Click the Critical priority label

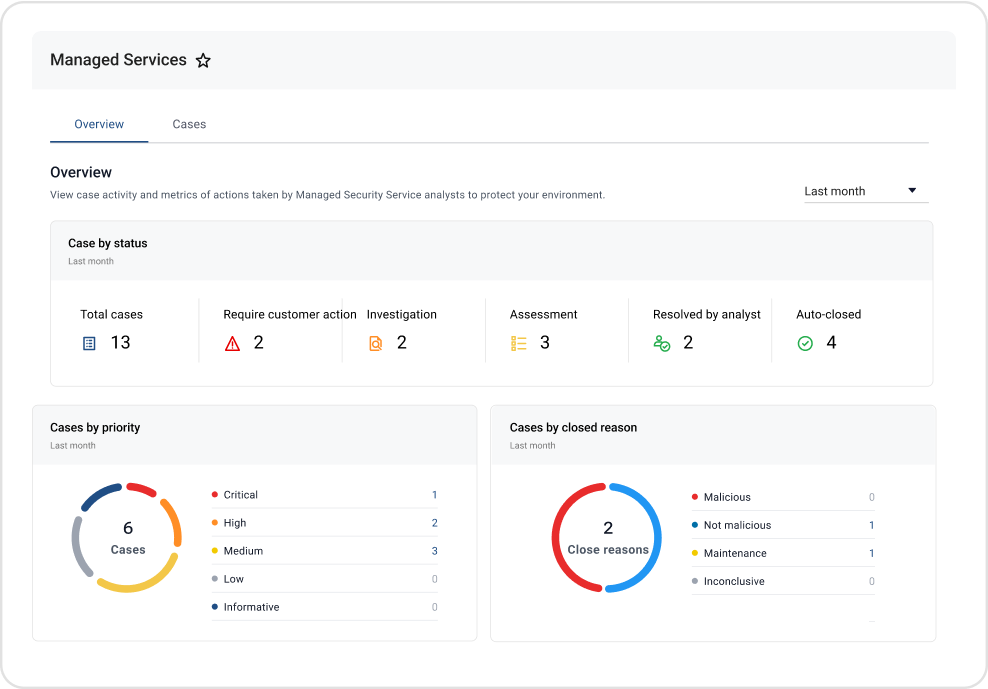241,495
